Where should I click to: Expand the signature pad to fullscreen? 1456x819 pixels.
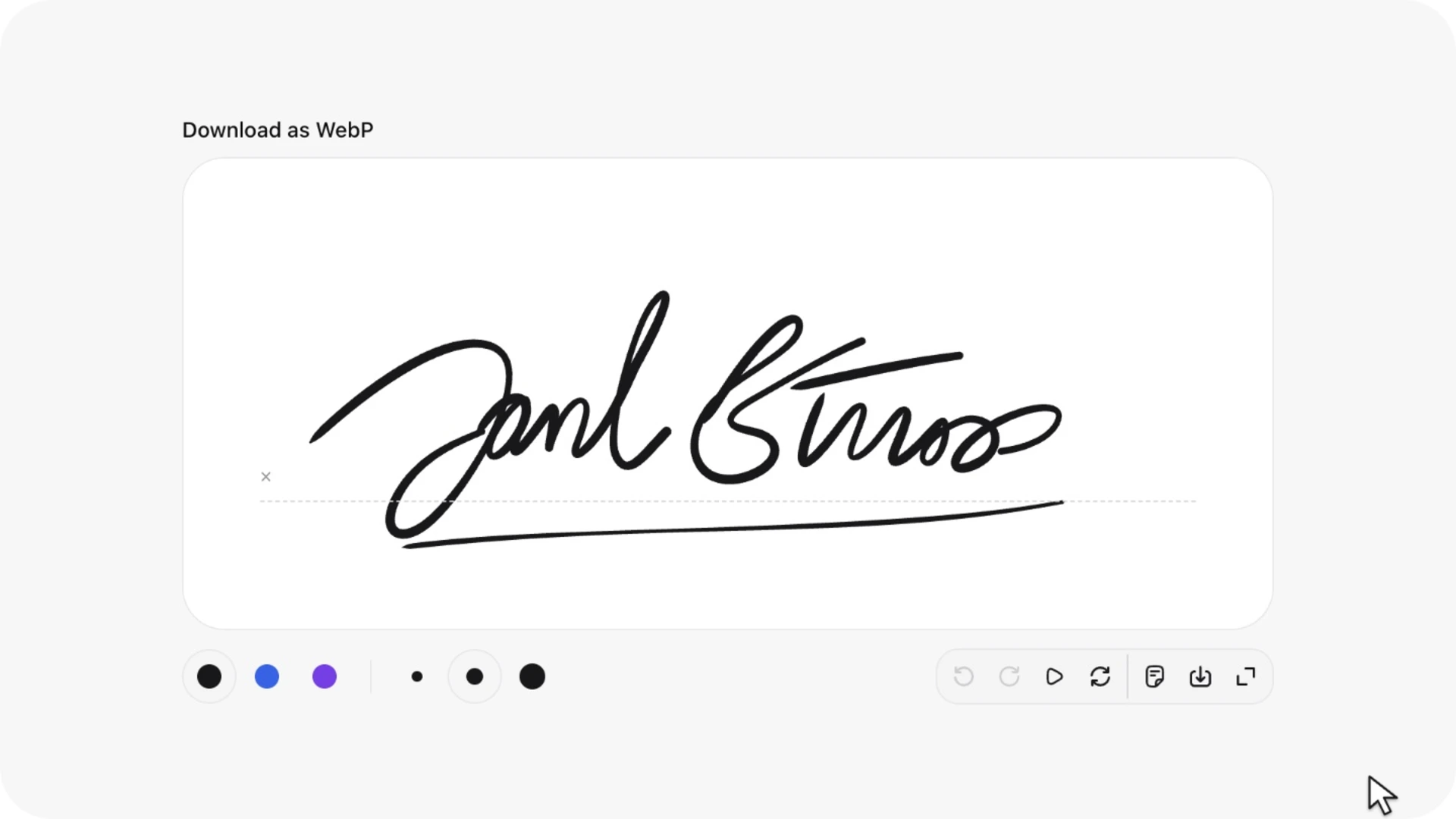coord(1246,676)
